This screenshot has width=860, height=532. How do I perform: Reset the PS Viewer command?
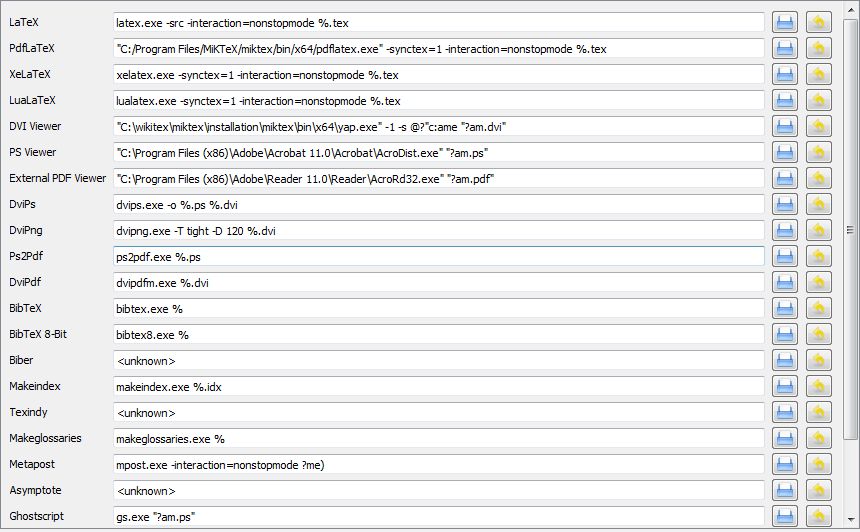click(818, 152)
